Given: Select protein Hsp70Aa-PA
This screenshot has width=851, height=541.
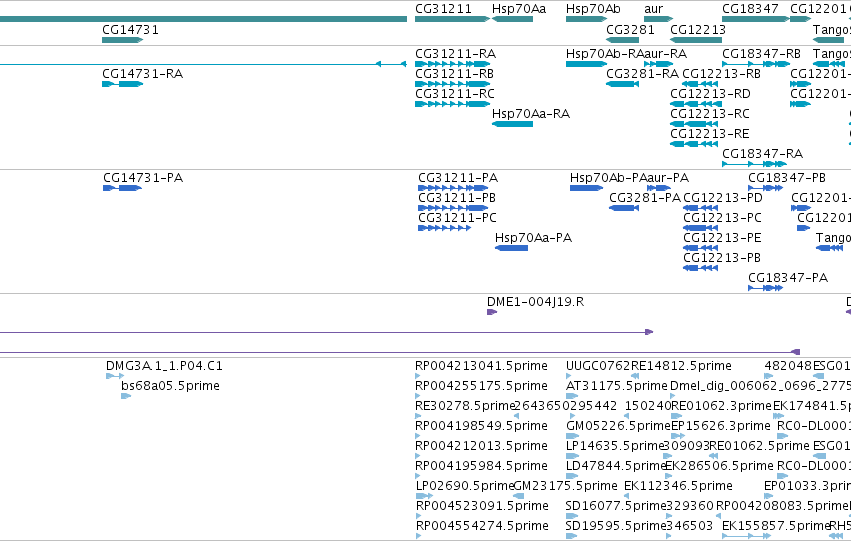Looking at the screenshot, I should click(511, 248).
